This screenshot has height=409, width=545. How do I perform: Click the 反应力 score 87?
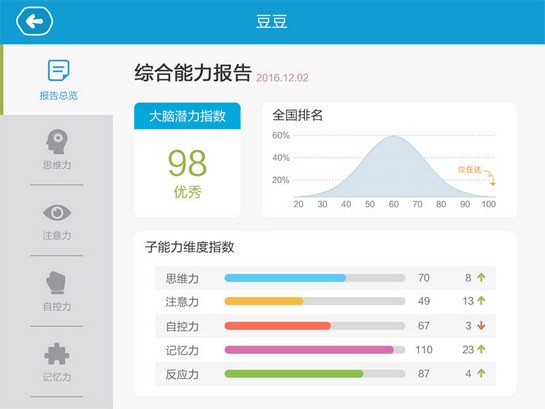[x=424, y=374]
